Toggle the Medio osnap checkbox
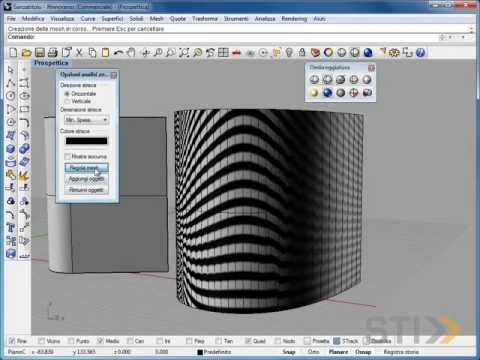This screenshot has height=360, width=480. point(100,341)
